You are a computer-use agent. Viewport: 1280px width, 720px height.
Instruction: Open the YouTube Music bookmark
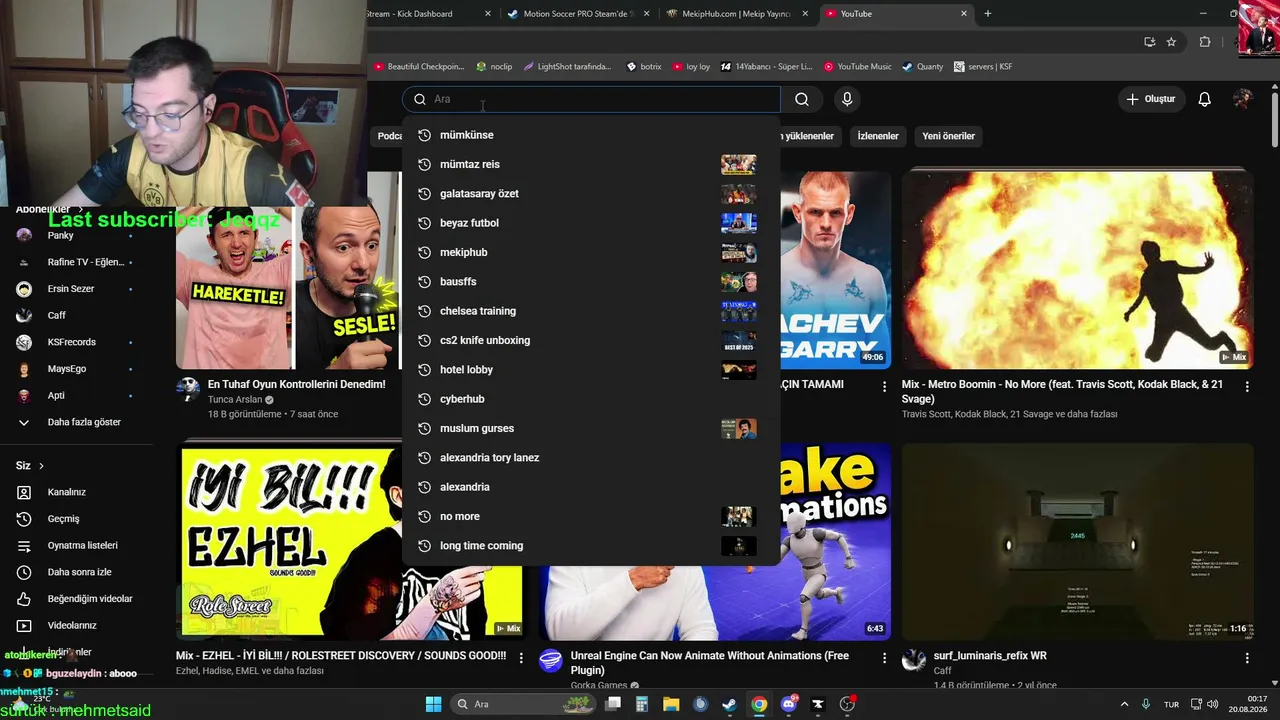point(857,67)
